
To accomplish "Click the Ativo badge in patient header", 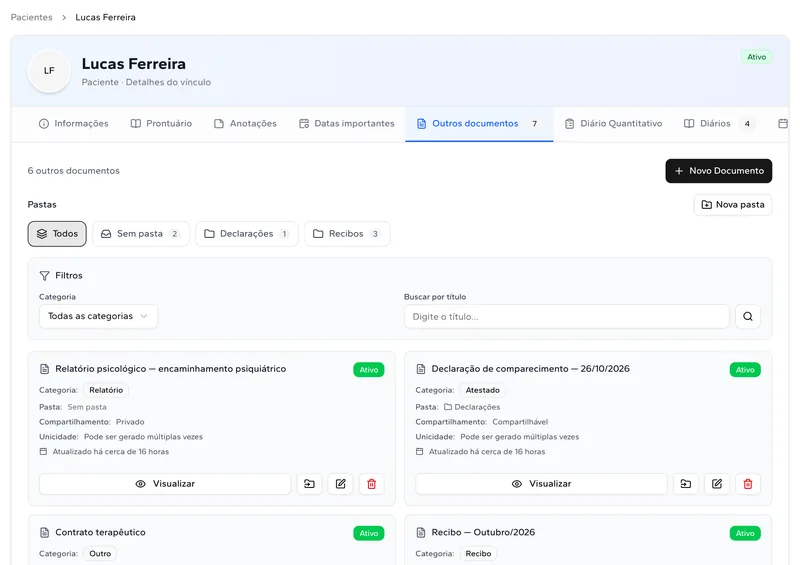I will click(757, 57).
